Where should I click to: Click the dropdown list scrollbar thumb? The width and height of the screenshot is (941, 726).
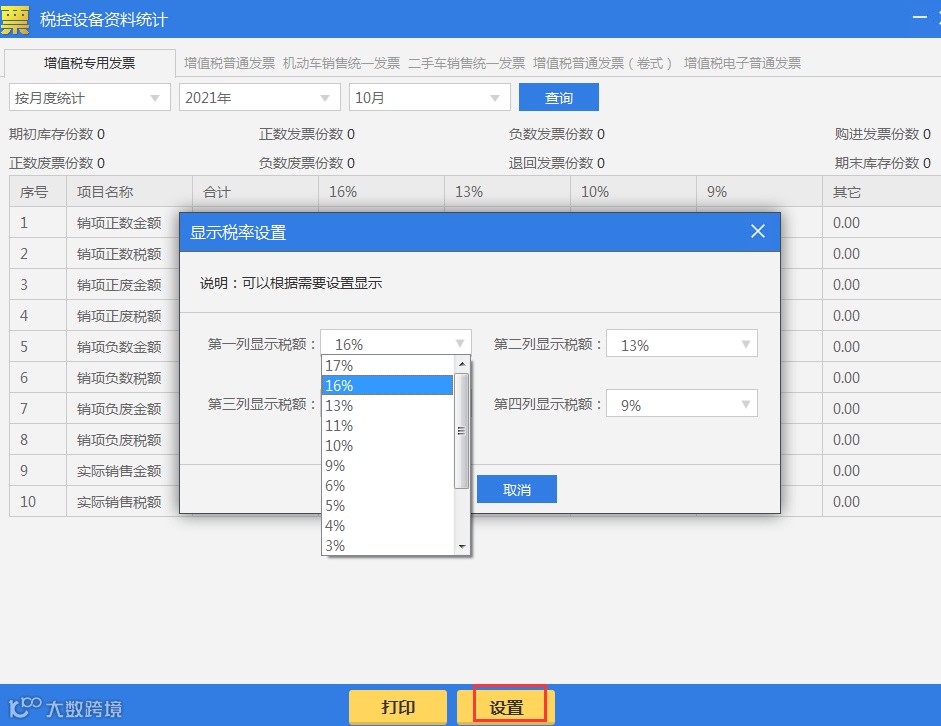coord(461,431)
